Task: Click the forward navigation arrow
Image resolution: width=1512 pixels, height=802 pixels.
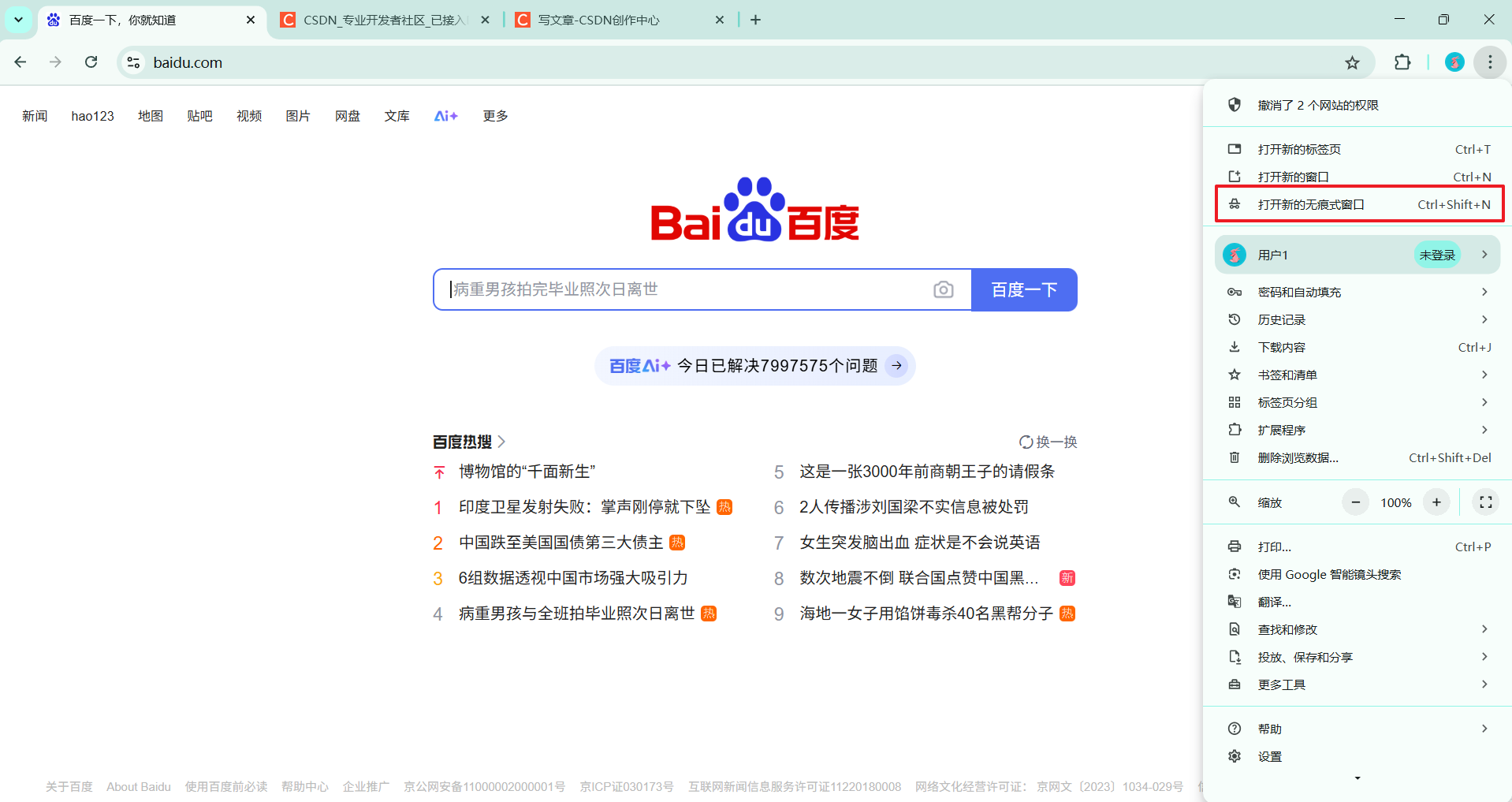Action: (55, 62)
